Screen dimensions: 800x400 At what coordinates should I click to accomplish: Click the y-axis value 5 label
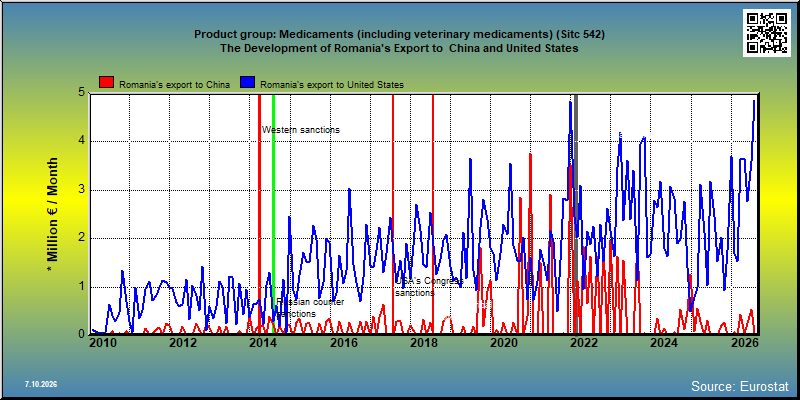coord(81,92)
